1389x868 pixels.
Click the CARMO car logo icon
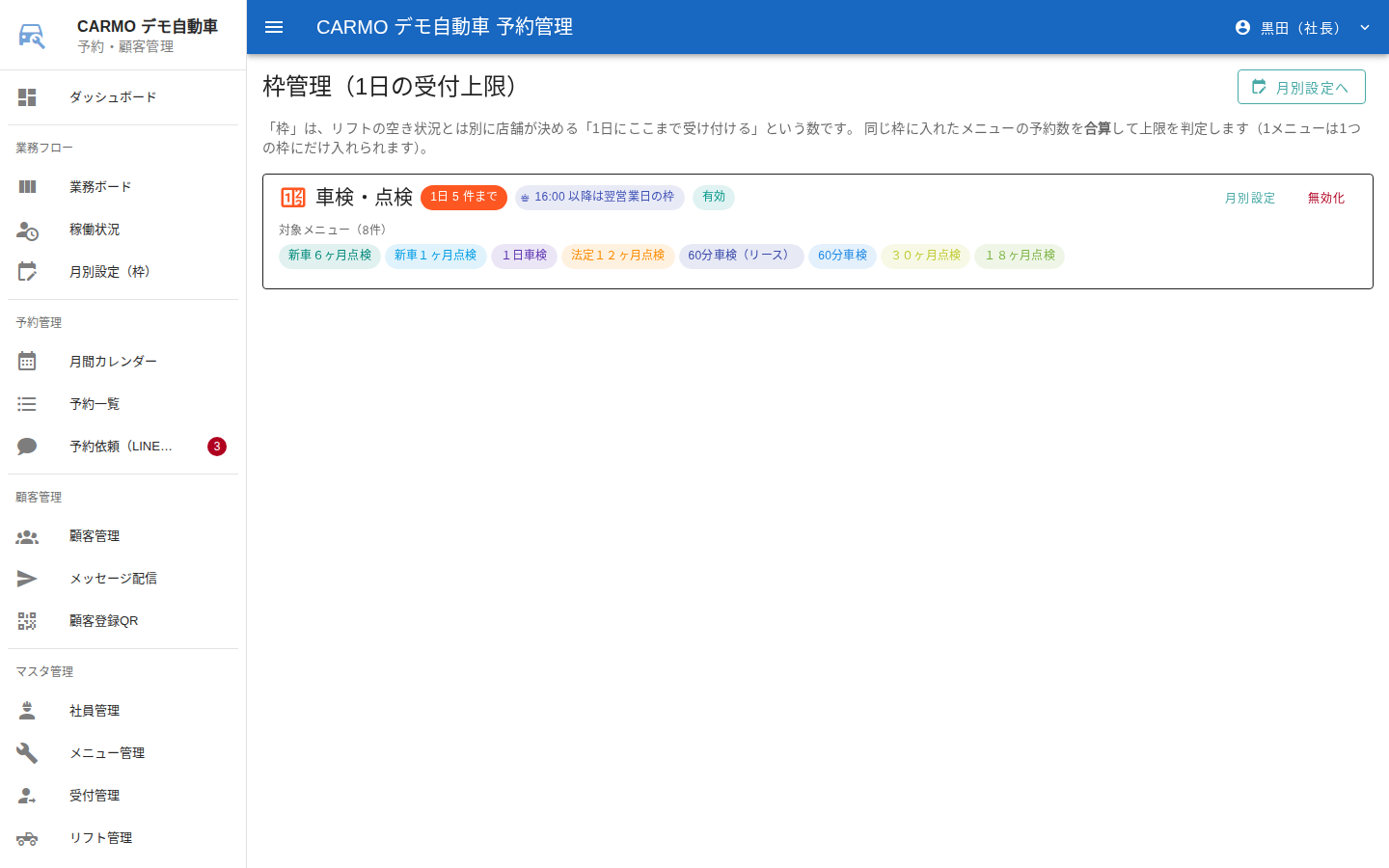click(x=32, y=36)
